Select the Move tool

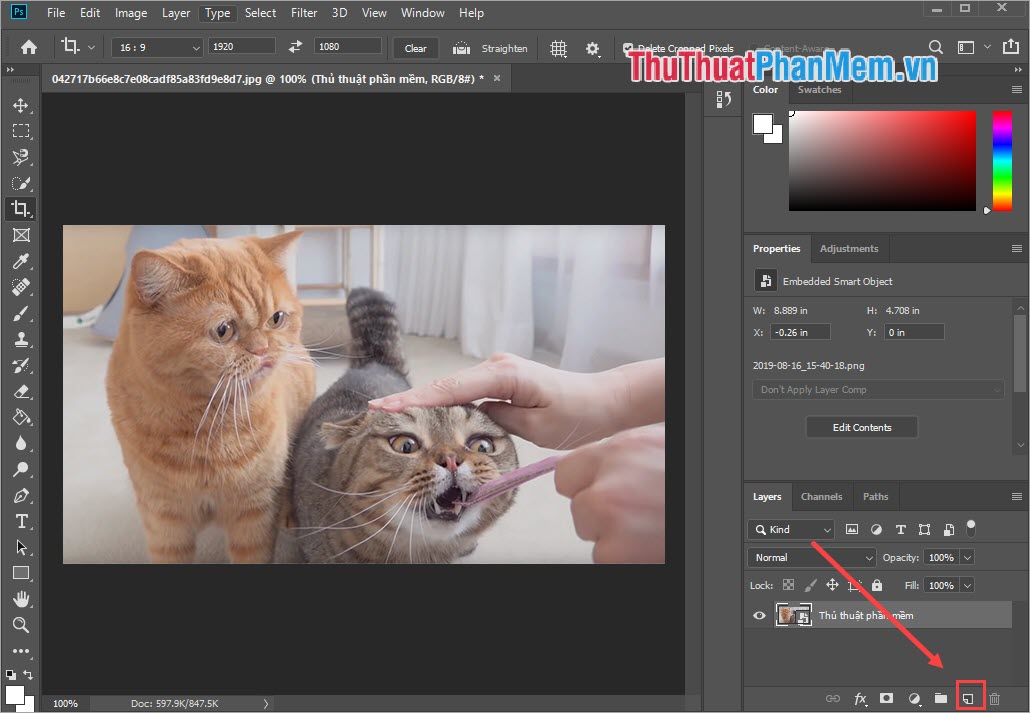coord(22,104)
